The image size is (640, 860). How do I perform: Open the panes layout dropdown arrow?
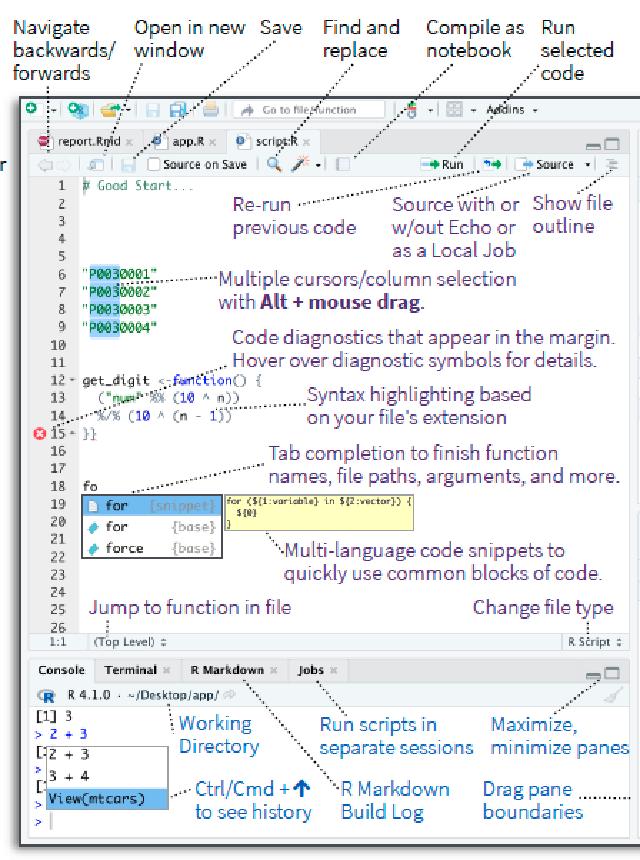pyautogui.click(x=473, y=110)
